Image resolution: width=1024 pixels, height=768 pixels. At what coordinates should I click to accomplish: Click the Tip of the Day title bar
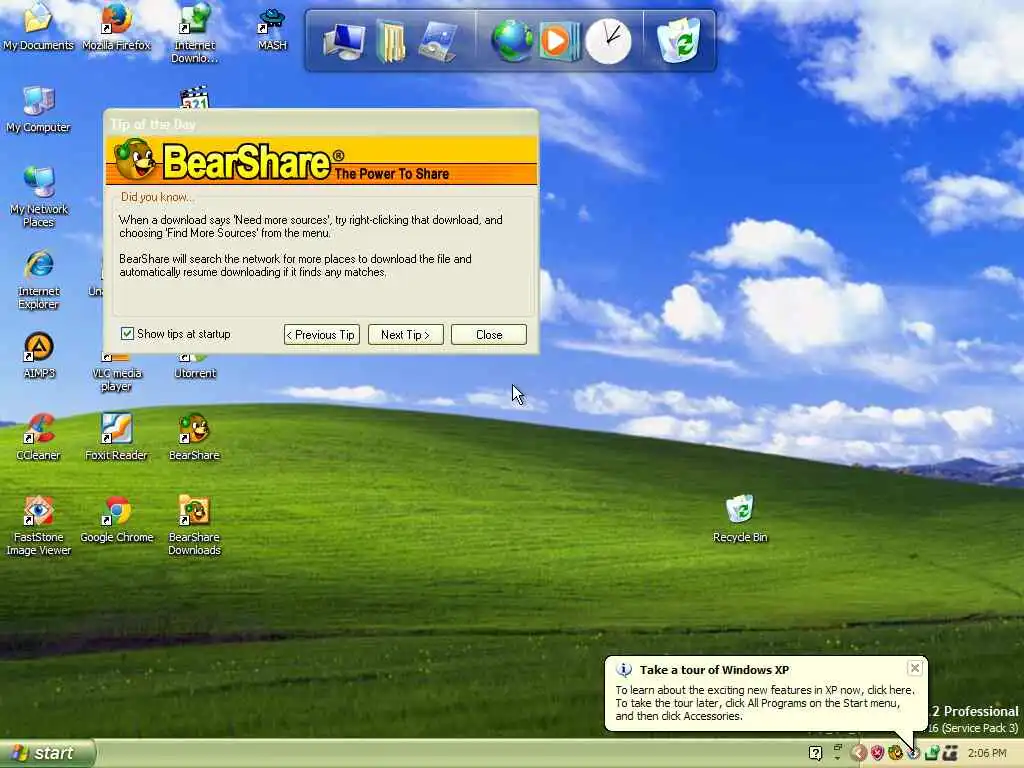pos(321,123)
